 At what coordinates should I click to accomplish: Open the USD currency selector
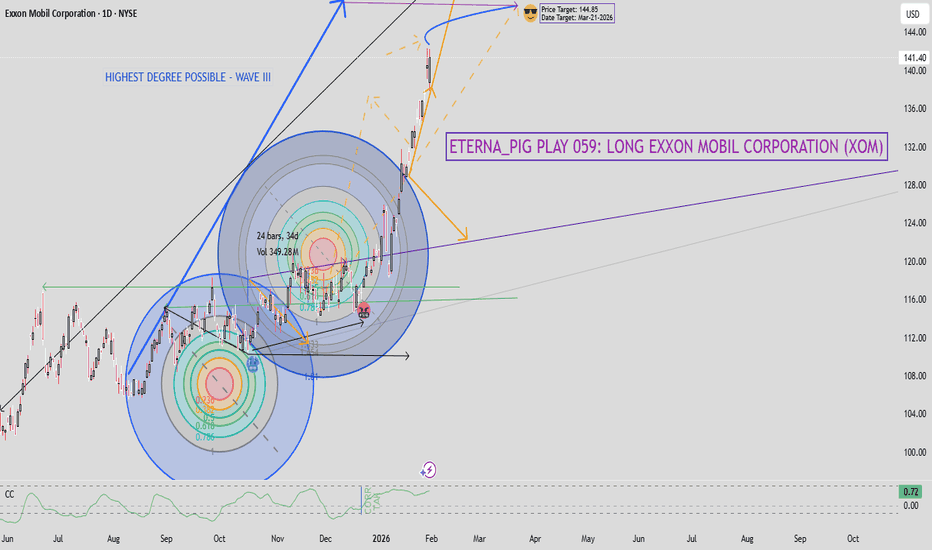click(912, 14)
